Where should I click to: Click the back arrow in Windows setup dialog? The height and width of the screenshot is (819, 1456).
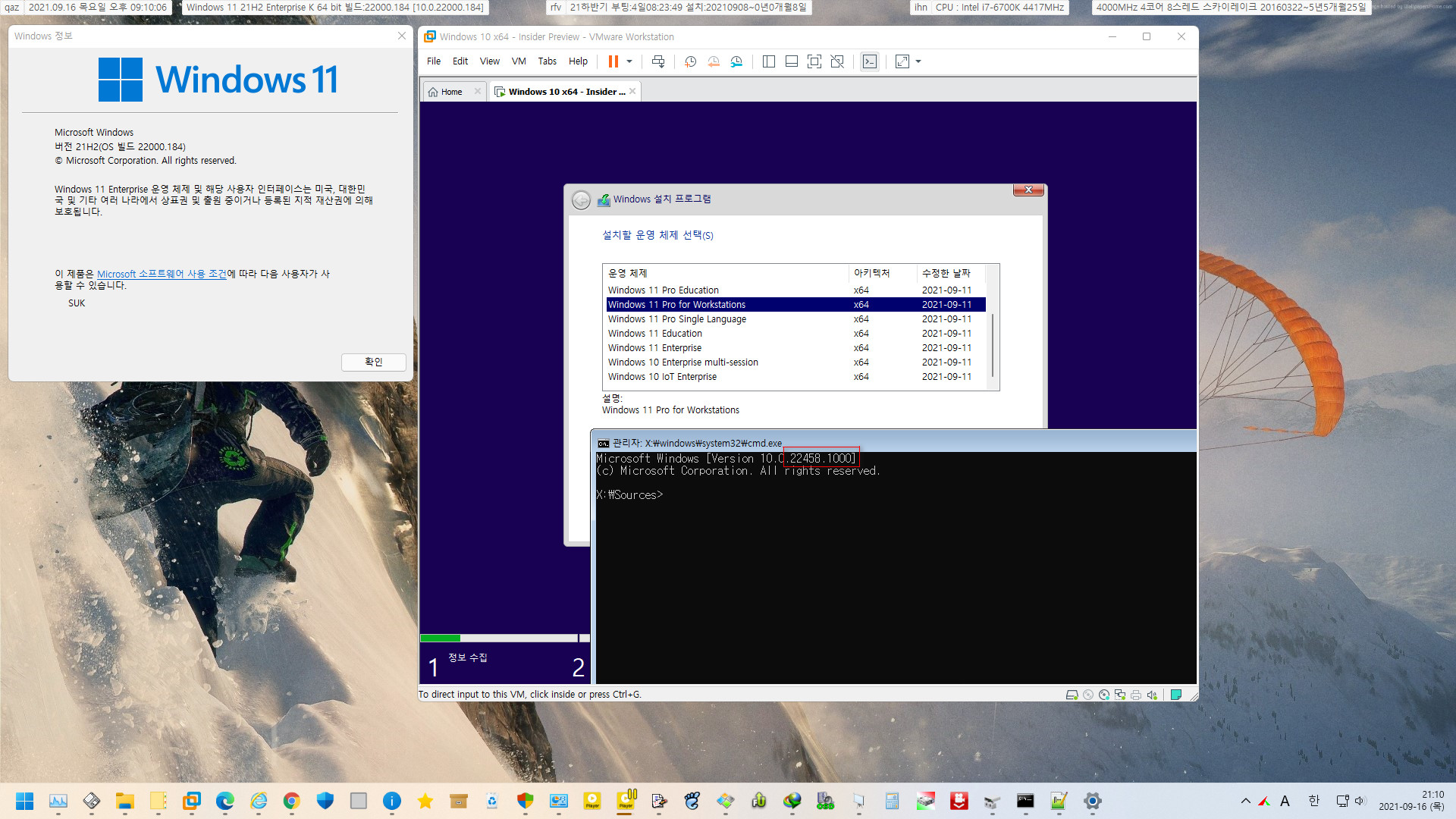(581, 199)
